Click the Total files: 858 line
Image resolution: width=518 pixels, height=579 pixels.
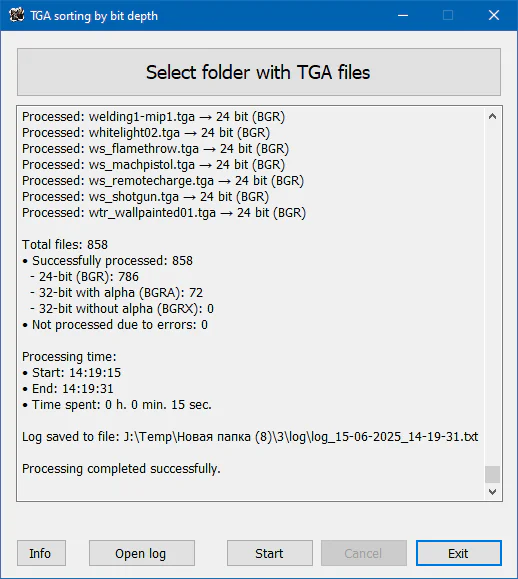tap(65, 244)
